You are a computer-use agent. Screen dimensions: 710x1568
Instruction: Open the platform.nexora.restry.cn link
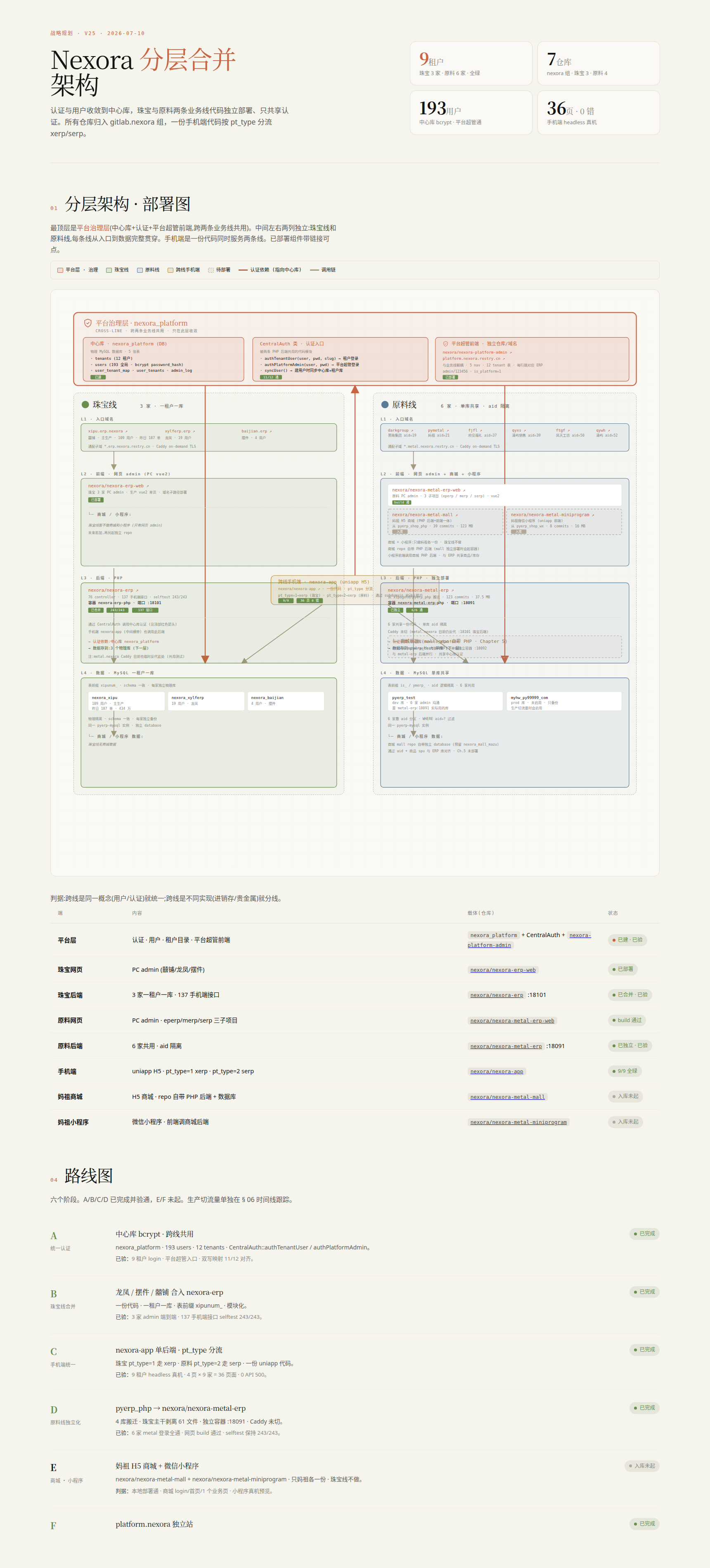coord(474,359)
